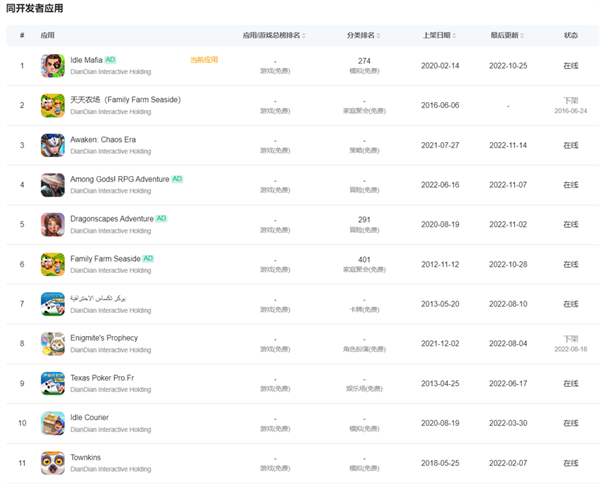Open Texas Poker Pro.Fr title link
This screenshot has width=600, height=484.
click(x=102, y=378)
